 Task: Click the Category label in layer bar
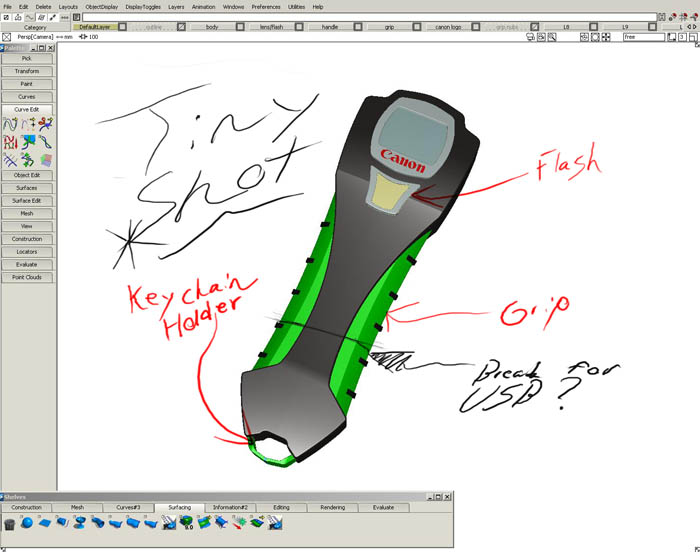pos(35,27)
